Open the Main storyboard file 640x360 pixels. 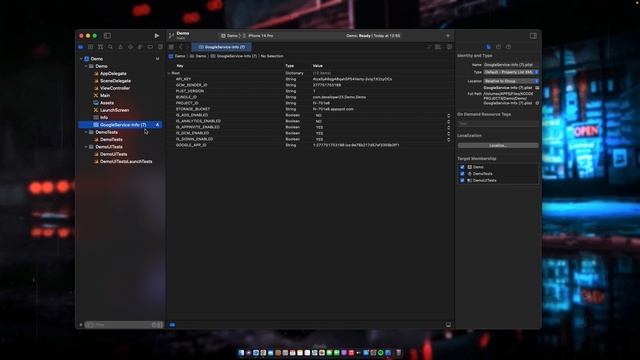point(105,96)
